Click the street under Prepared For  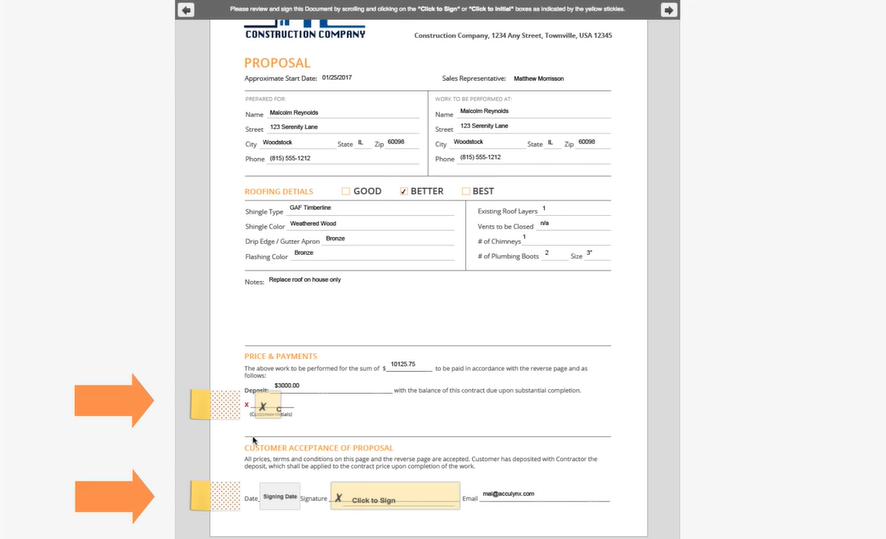(x=294, y=127)
